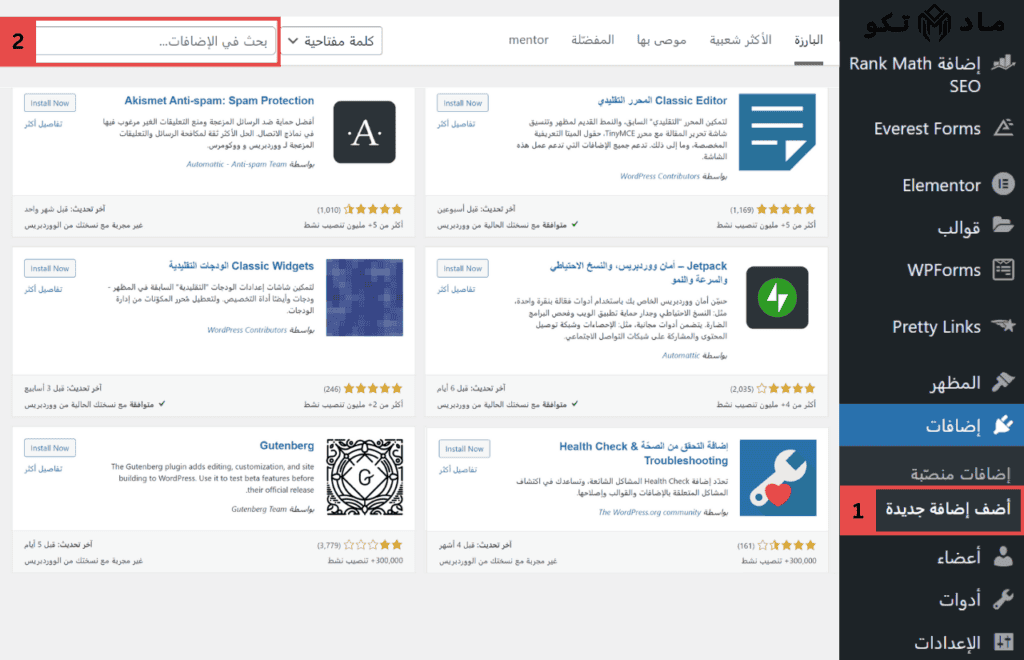Viewport: 1024px width, 660px height.
Task: Click the Everest Forms sidebar icon
Action: 1003,128
